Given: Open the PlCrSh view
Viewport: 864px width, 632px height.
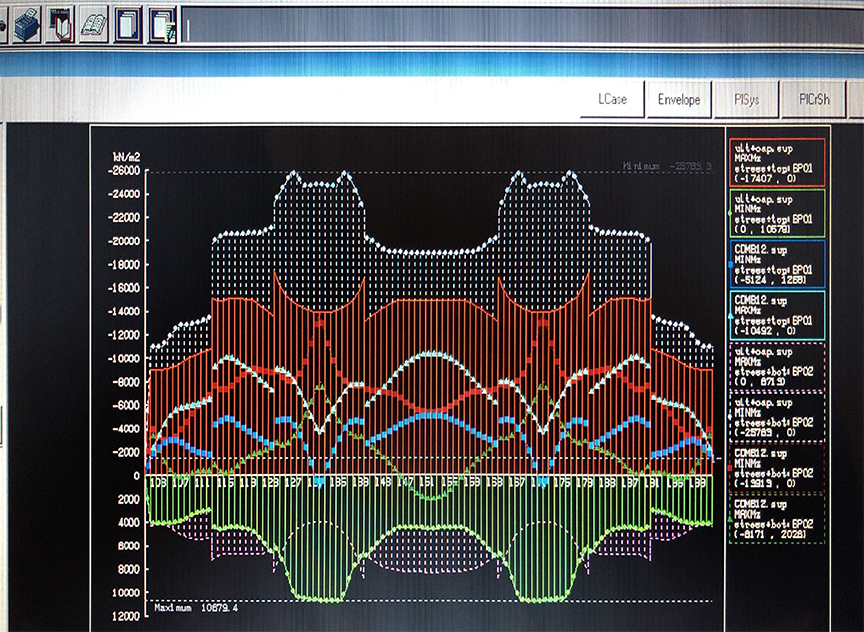Looking at the screenshot, I should tap(819, 100).
